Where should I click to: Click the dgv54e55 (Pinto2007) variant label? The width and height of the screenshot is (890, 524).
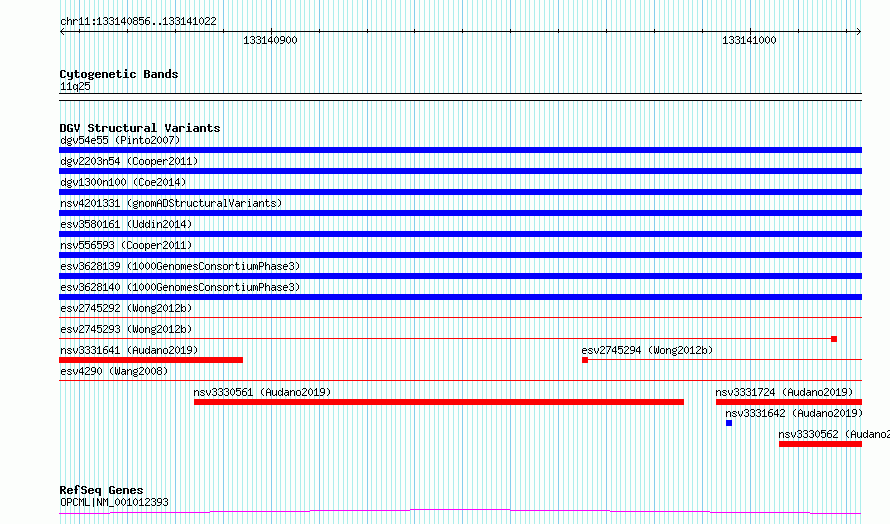pos(120,140)
